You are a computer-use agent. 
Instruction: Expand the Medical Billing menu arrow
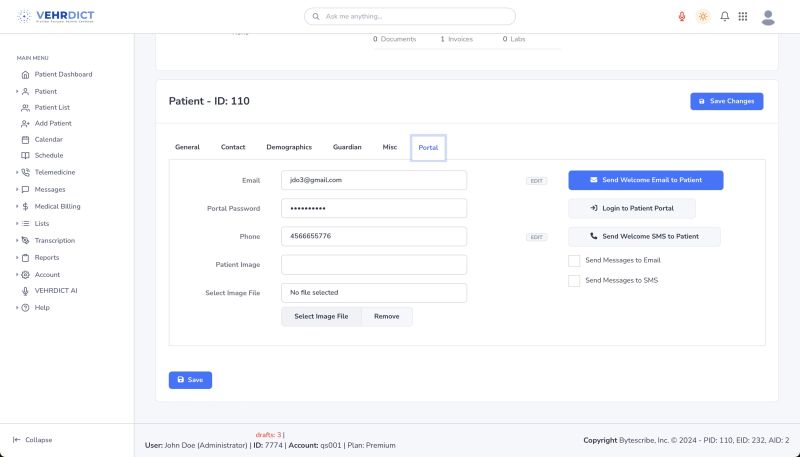pos(17,207)
